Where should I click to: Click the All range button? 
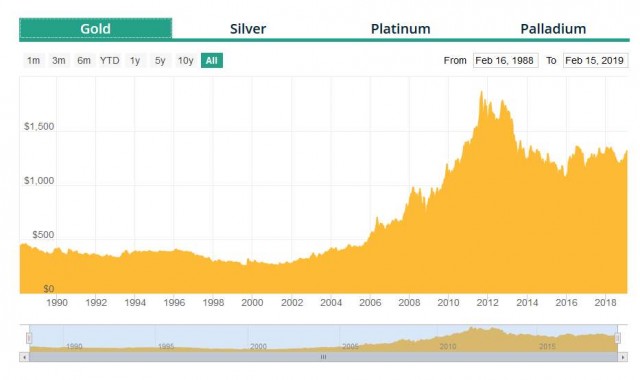pos(211,60)
